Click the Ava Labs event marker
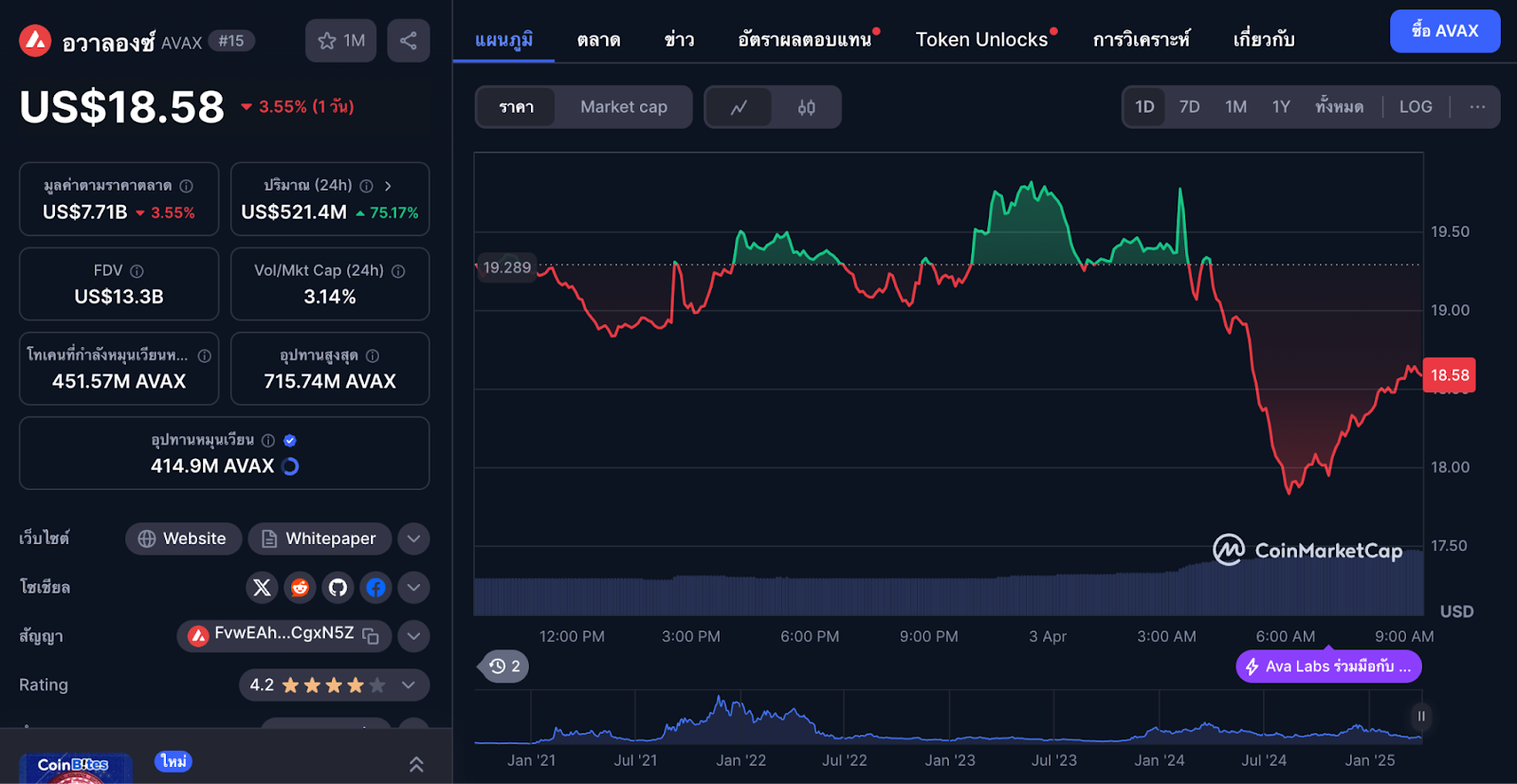1517x784 pixels. [x=1328, y=666]
